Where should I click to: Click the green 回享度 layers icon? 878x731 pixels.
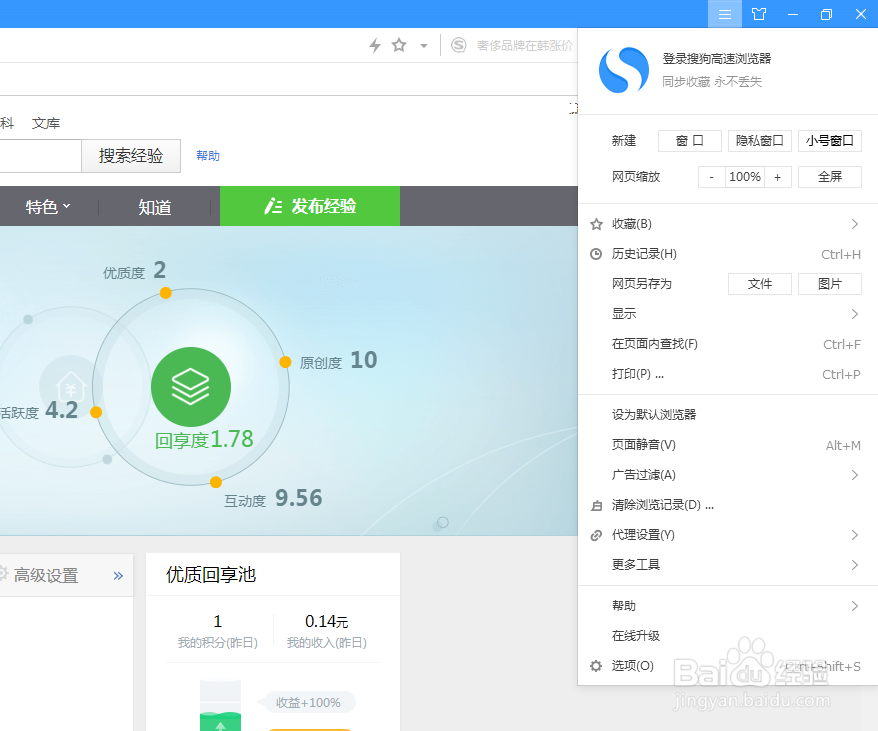[x=191, y=387]
